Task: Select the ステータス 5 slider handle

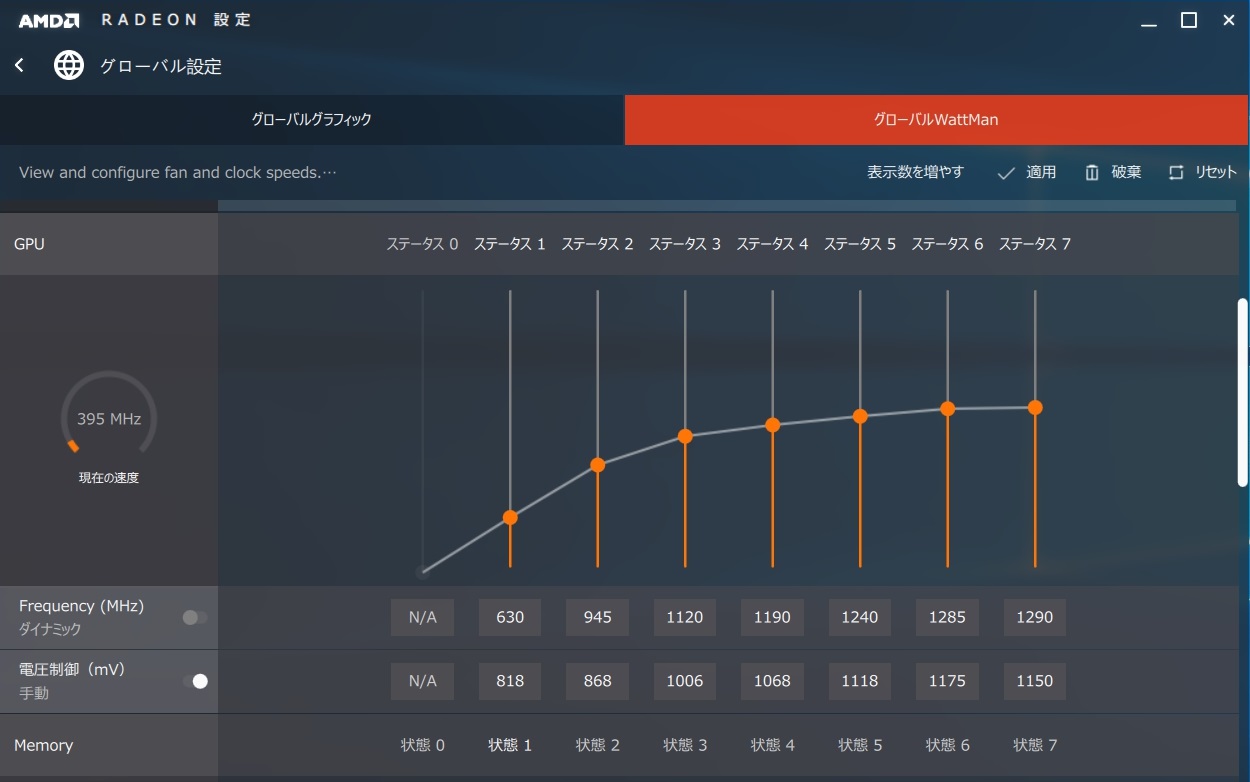Action: [860, 416]
